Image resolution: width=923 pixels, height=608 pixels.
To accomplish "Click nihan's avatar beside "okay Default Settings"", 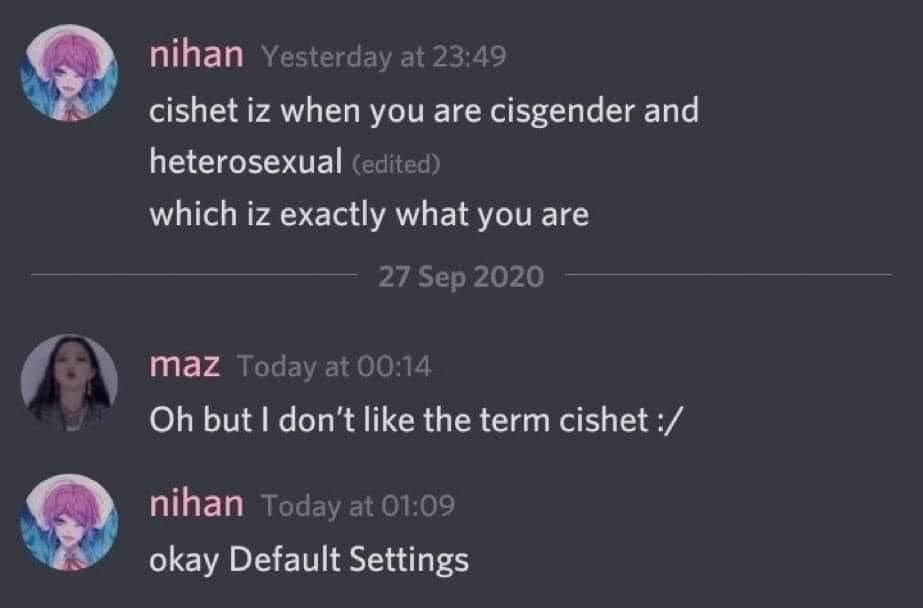I will (70, 524).
